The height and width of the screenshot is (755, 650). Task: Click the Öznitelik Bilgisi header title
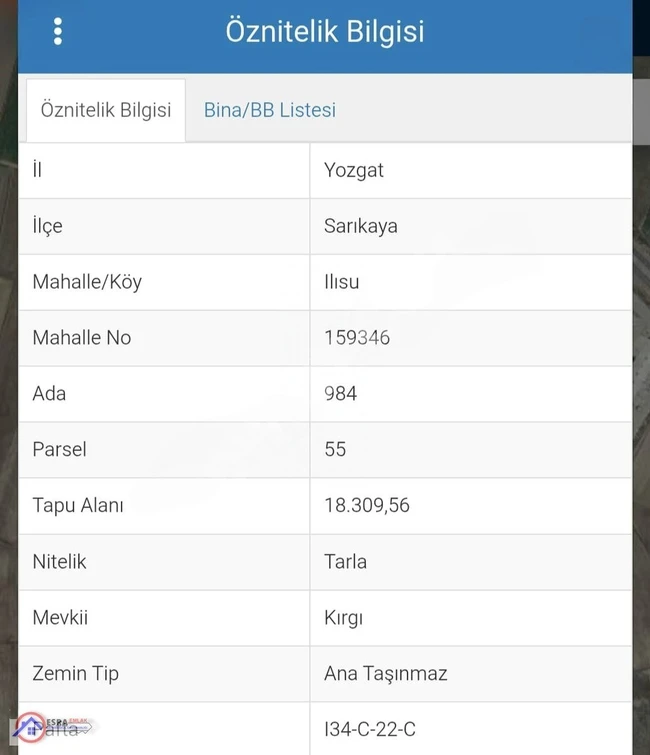coord(325,32)
